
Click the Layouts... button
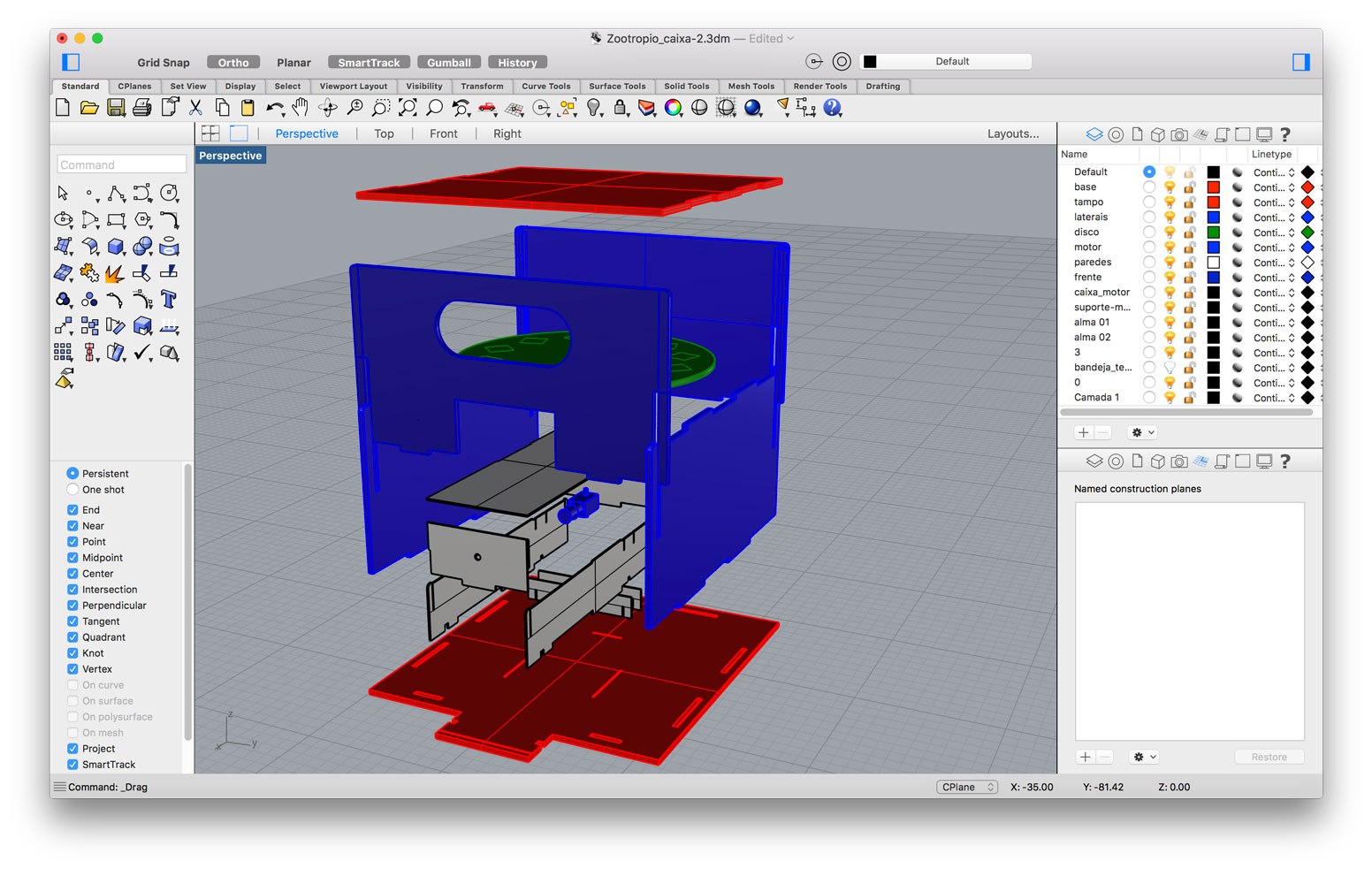click(1013, 133)
